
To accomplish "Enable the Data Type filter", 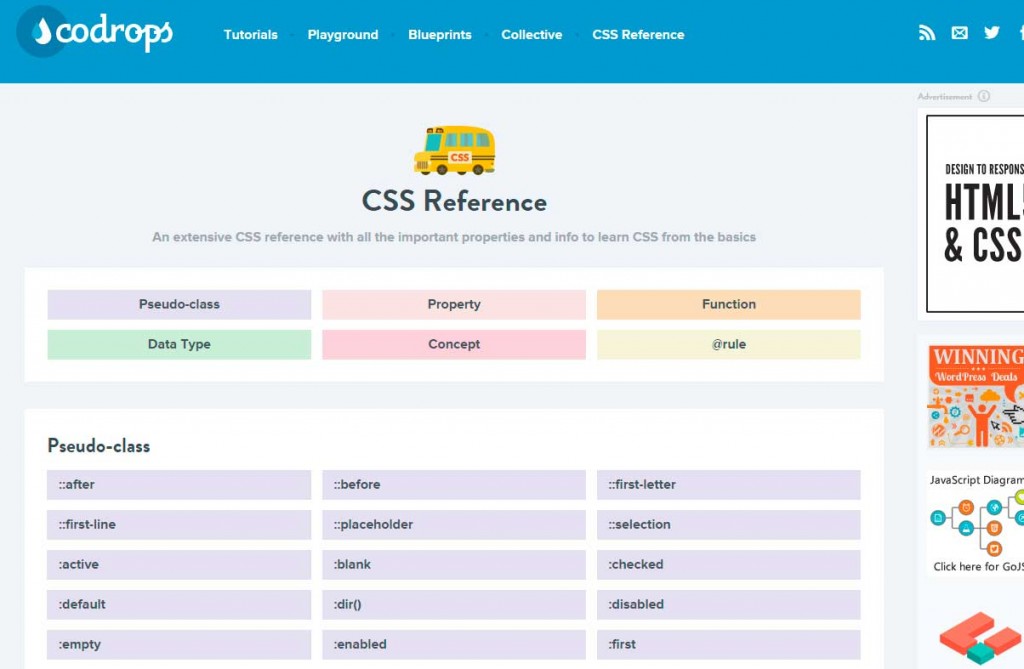I will pos(179,344).
